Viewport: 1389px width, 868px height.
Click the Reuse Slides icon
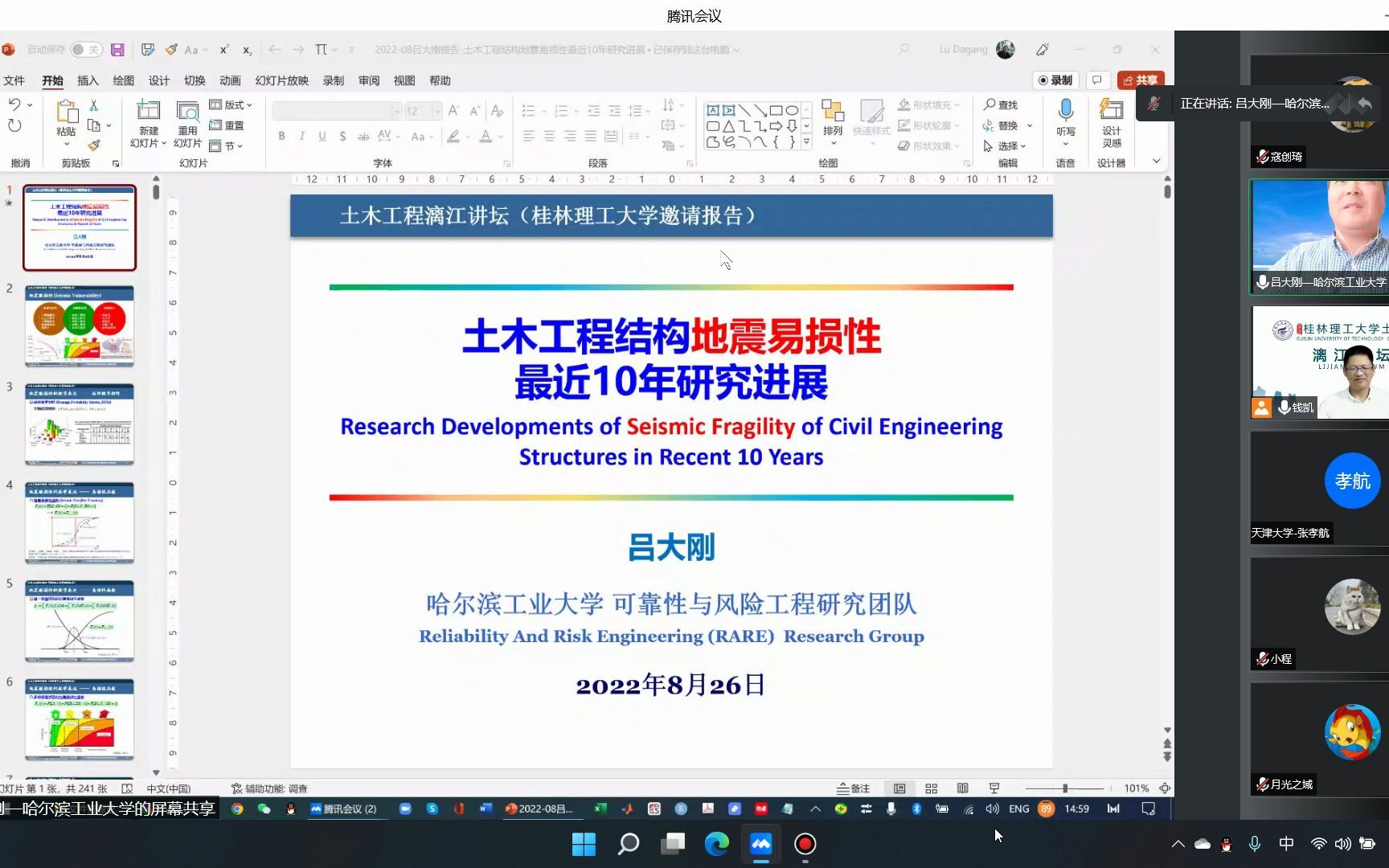pos(188,110)
